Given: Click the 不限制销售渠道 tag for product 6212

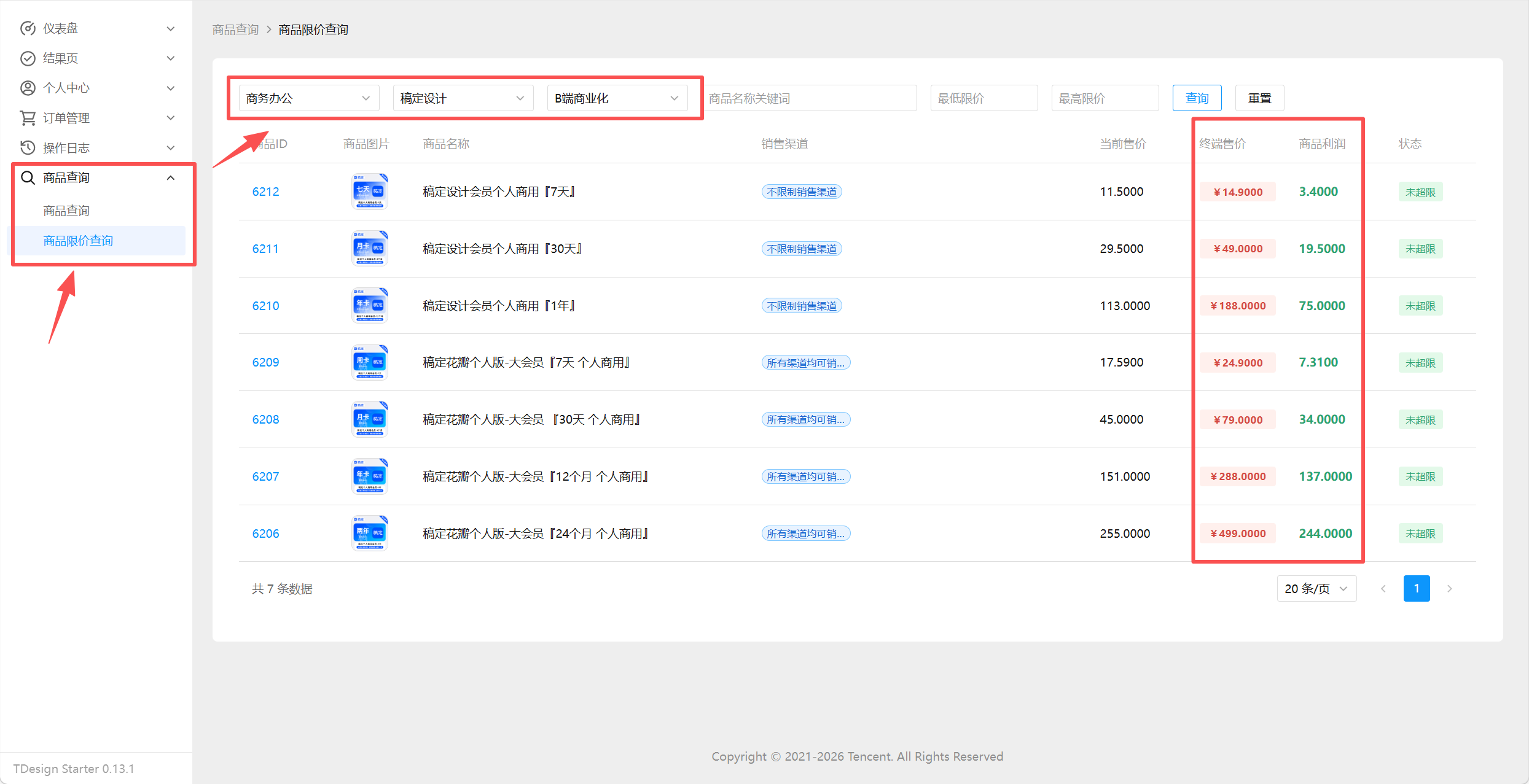Looking at the screenshot, I should tap(802, 192).
